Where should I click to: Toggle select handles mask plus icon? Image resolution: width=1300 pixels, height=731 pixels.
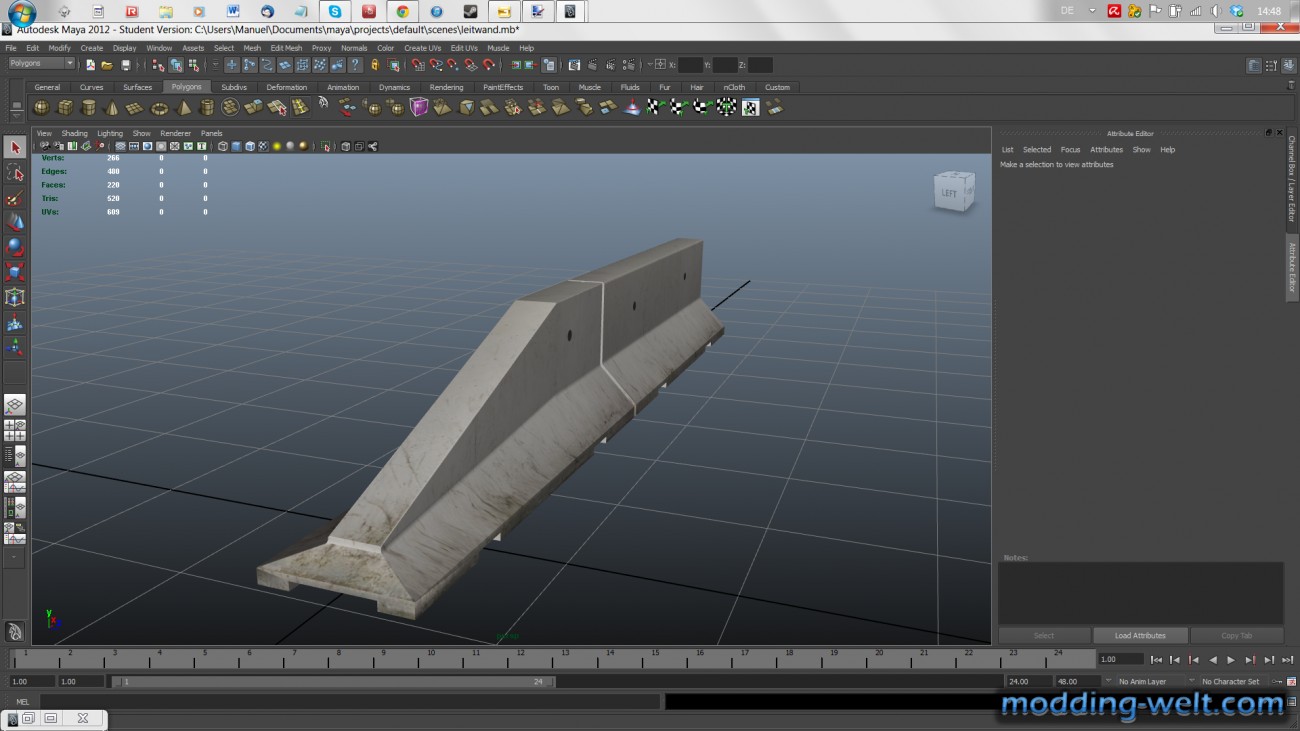tap(232, 65)
